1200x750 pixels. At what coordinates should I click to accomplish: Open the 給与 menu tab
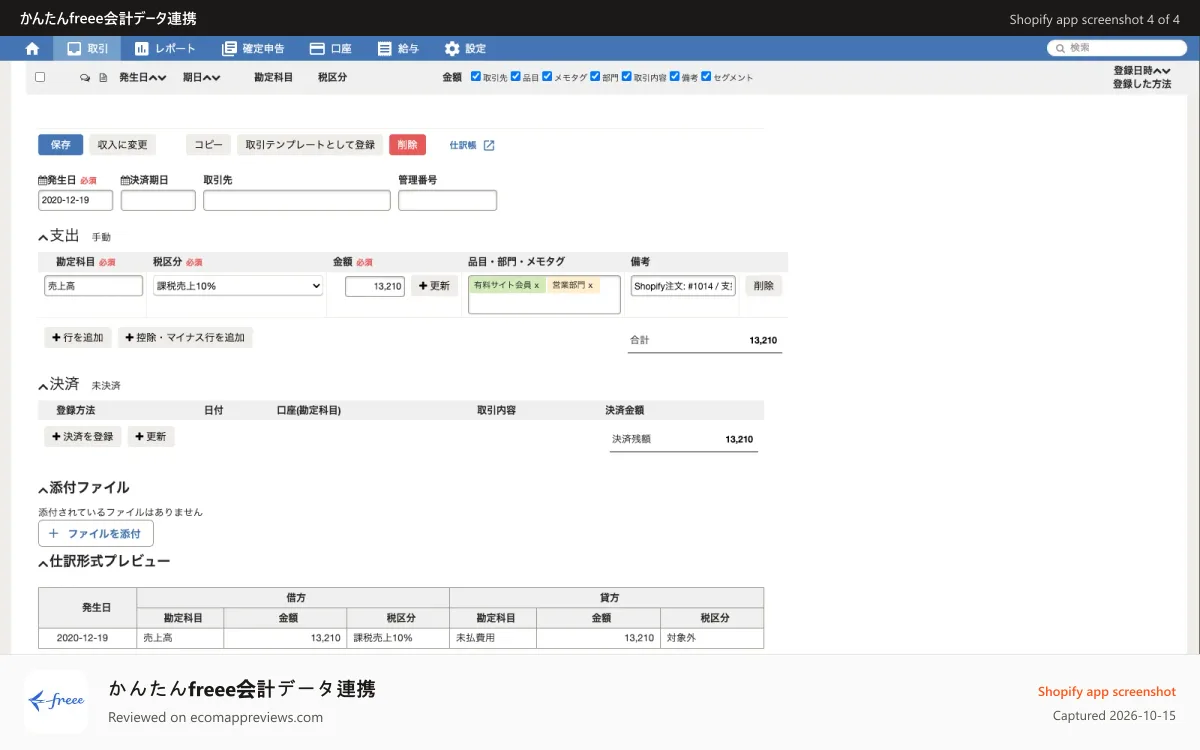click(398, 48)
